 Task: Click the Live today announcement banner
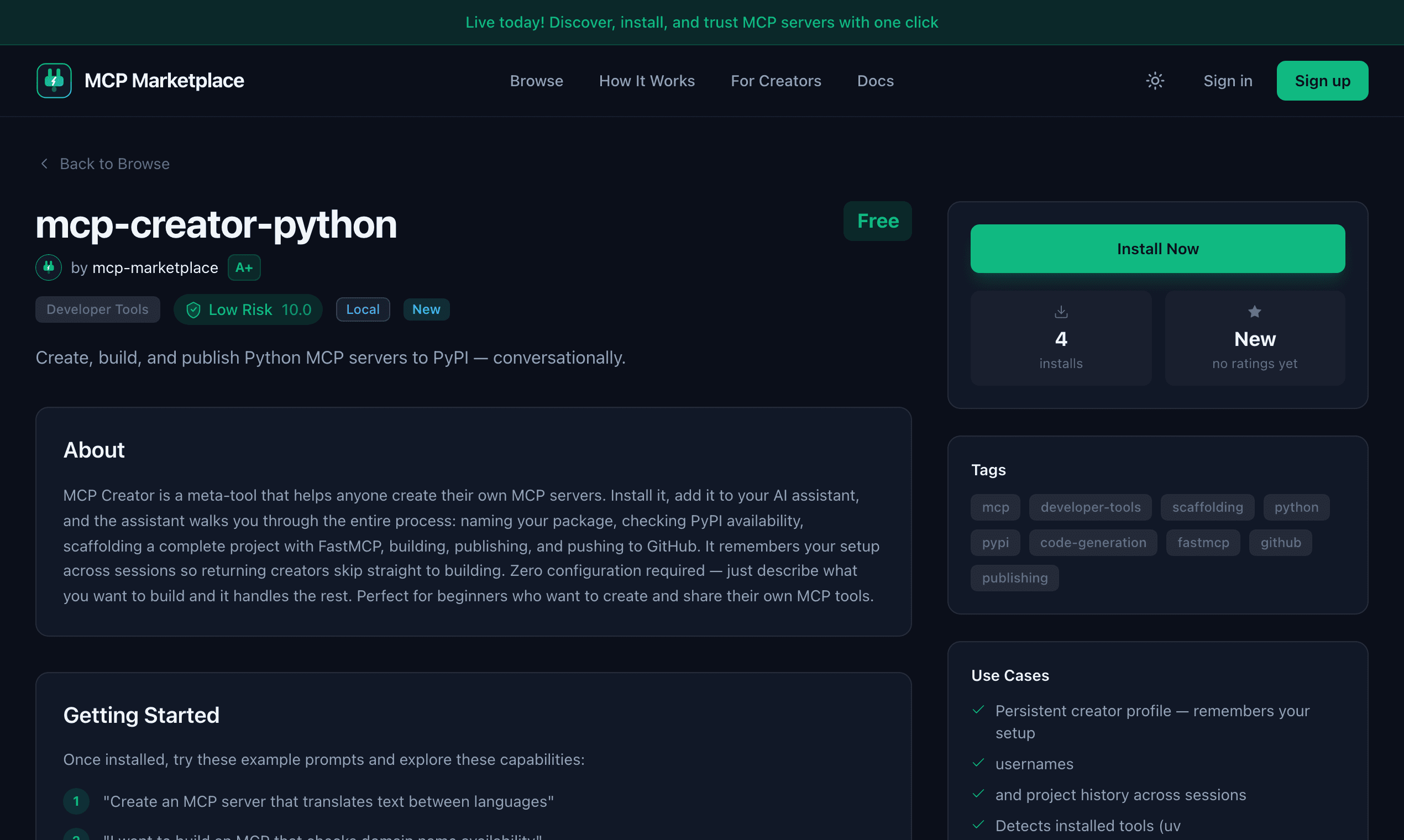click(x=701, y=22)
